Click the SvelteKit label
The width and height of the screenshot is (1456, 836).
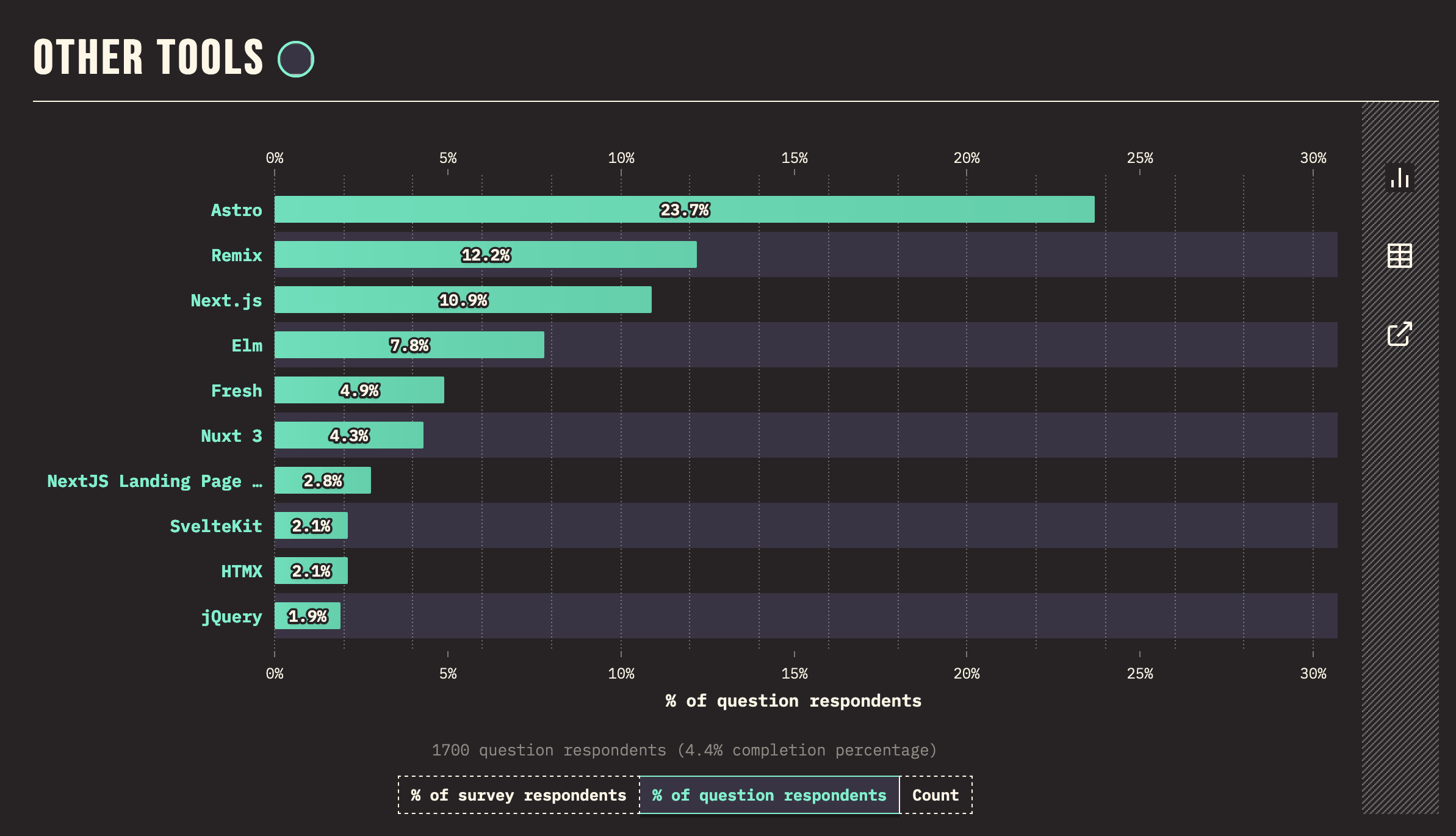coord(217,526)
